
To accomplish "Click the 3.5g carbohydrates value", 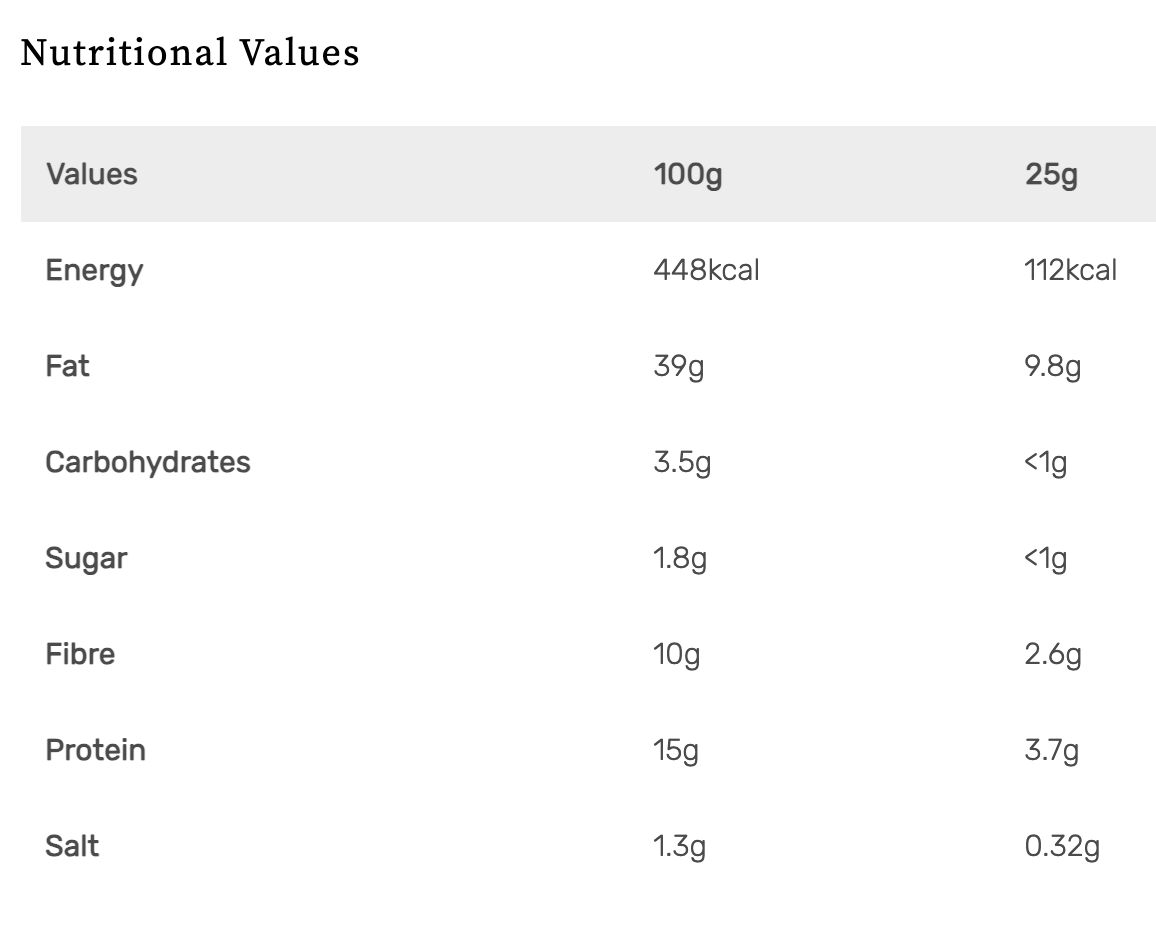I will 682,462.
